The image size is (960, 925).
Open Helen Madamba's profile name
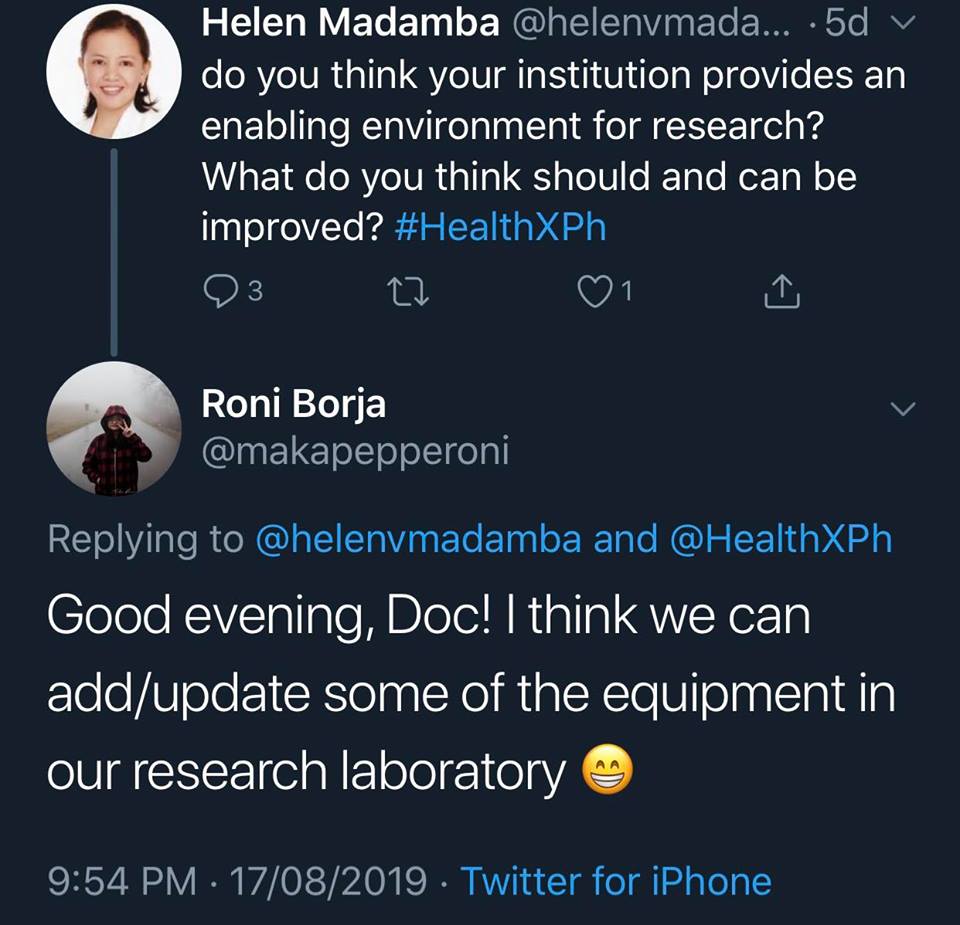coord(350,24)
